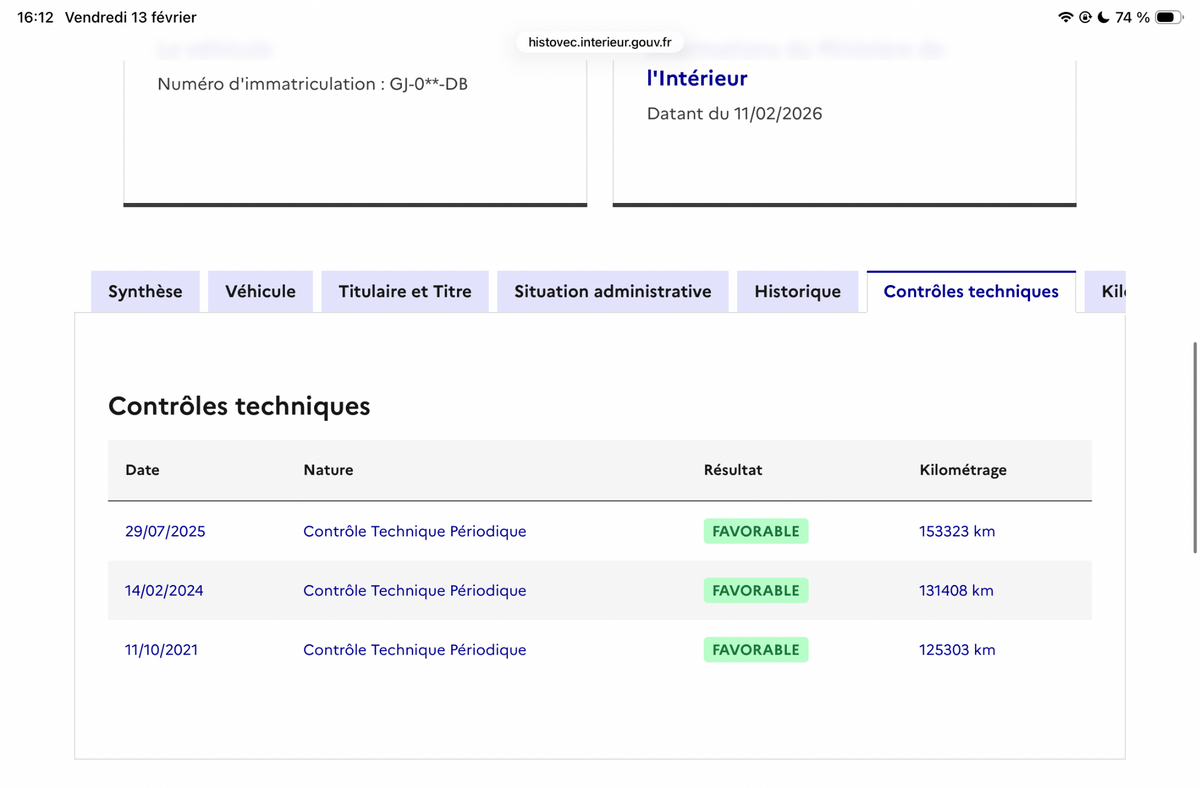Click the FAVORABLE badge for 29/07/2025
1200x788 pixels.
(756, 531)
